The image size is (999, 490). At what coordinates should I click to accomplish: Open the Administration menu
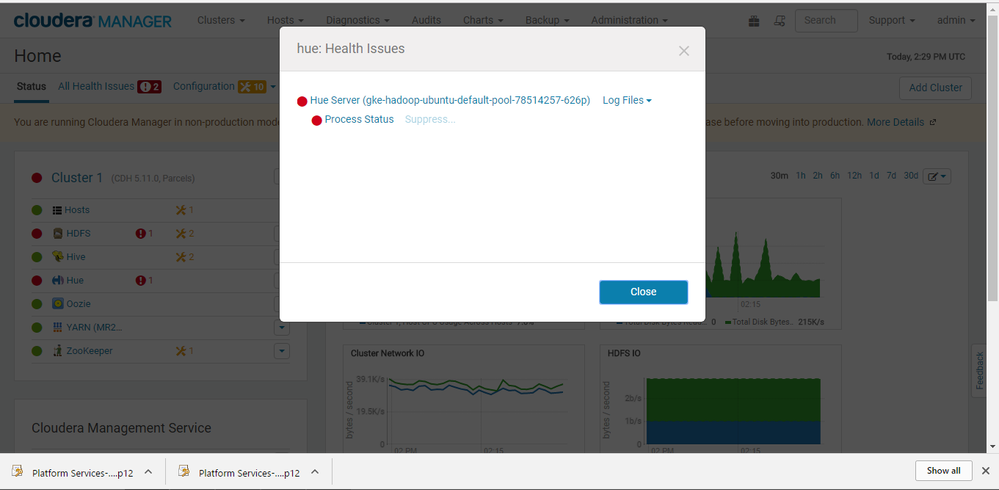tap(629, 20)
